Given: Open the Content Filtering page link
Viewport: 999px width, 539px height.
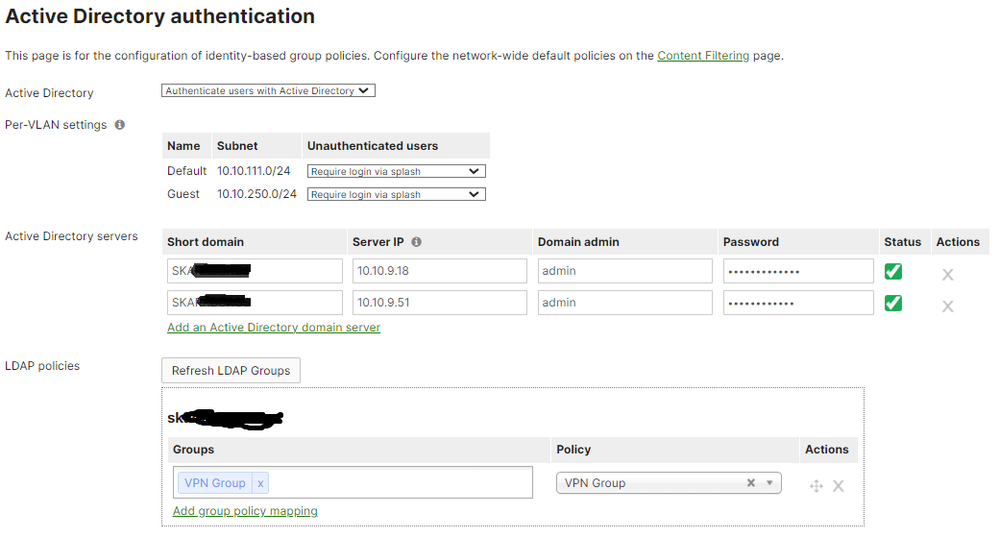Looking at the screenshot, I should [703, 56].
